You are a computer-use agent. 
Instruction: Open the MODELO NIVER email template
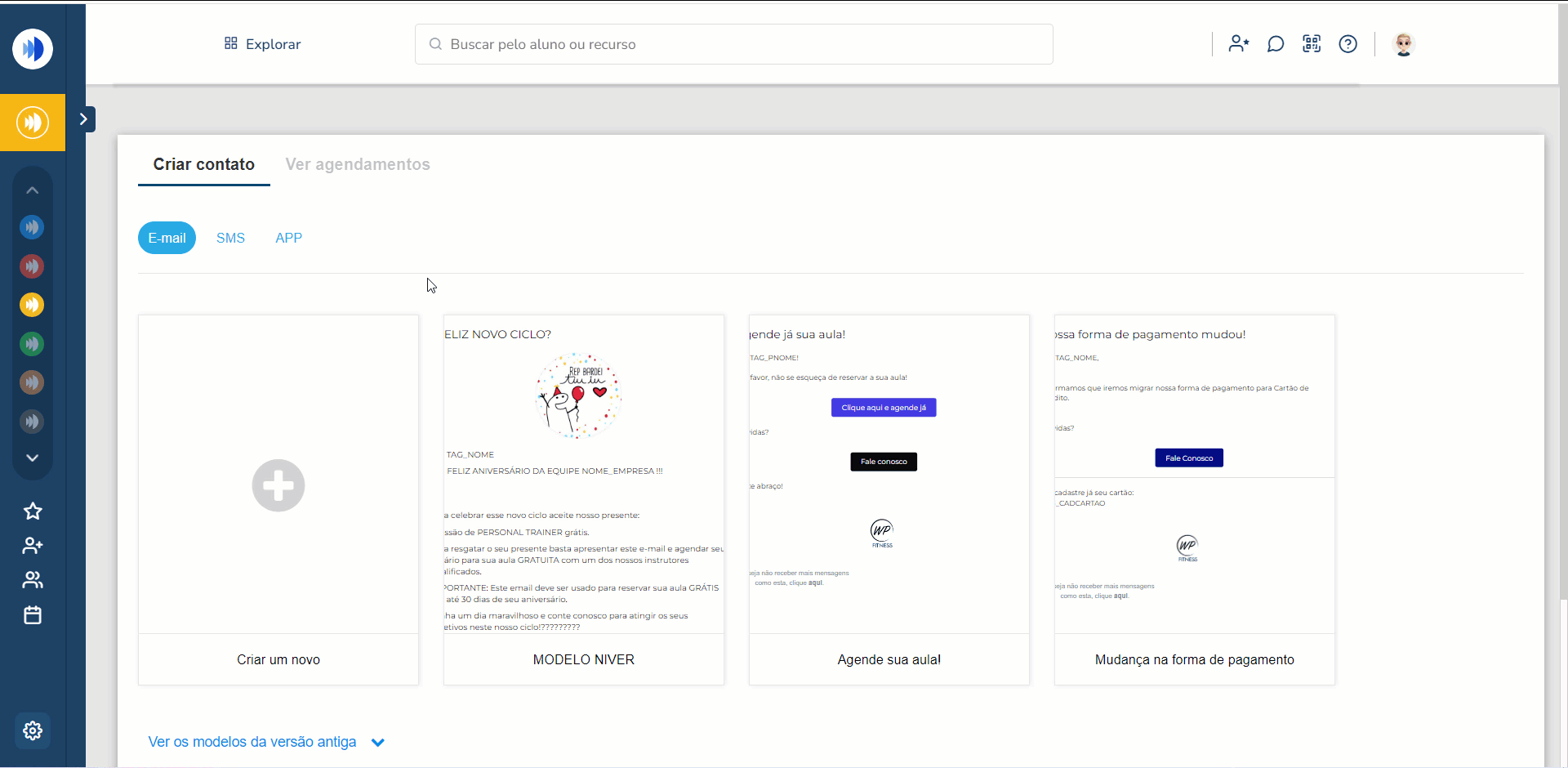(583, 499)
